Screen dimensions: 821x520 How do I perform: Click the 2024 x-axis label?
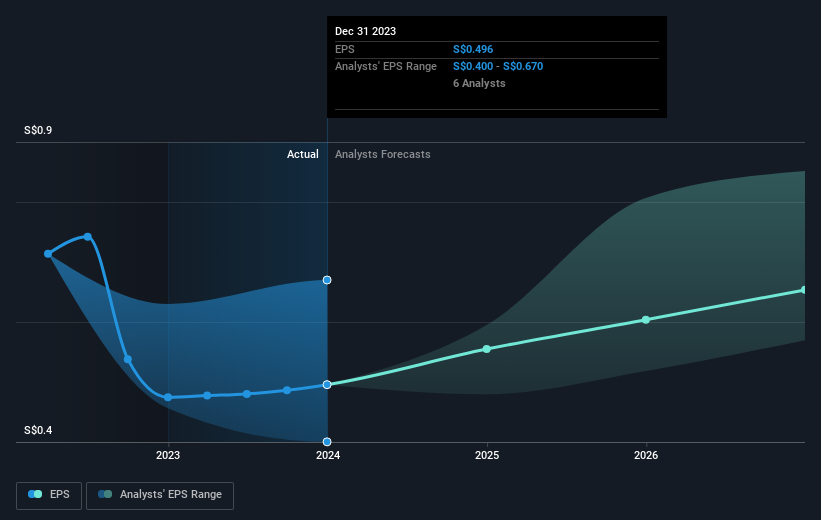(x=328, y=455)
